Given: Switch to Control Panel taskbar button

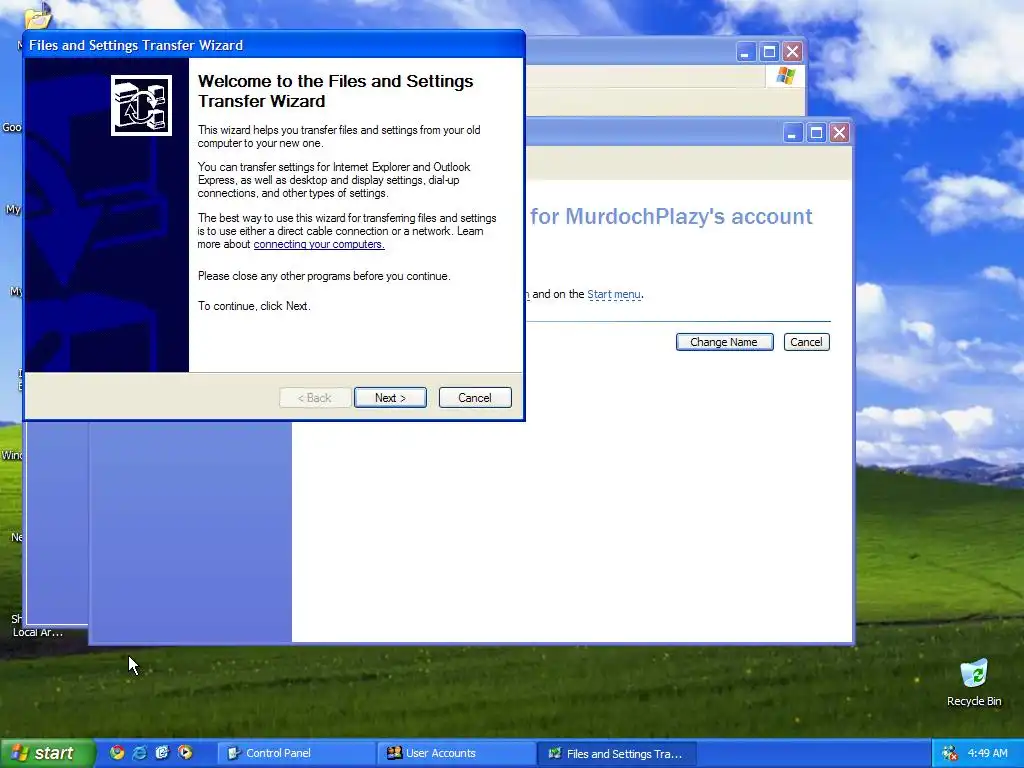Looking at the screenshot, I should [296, 753].
